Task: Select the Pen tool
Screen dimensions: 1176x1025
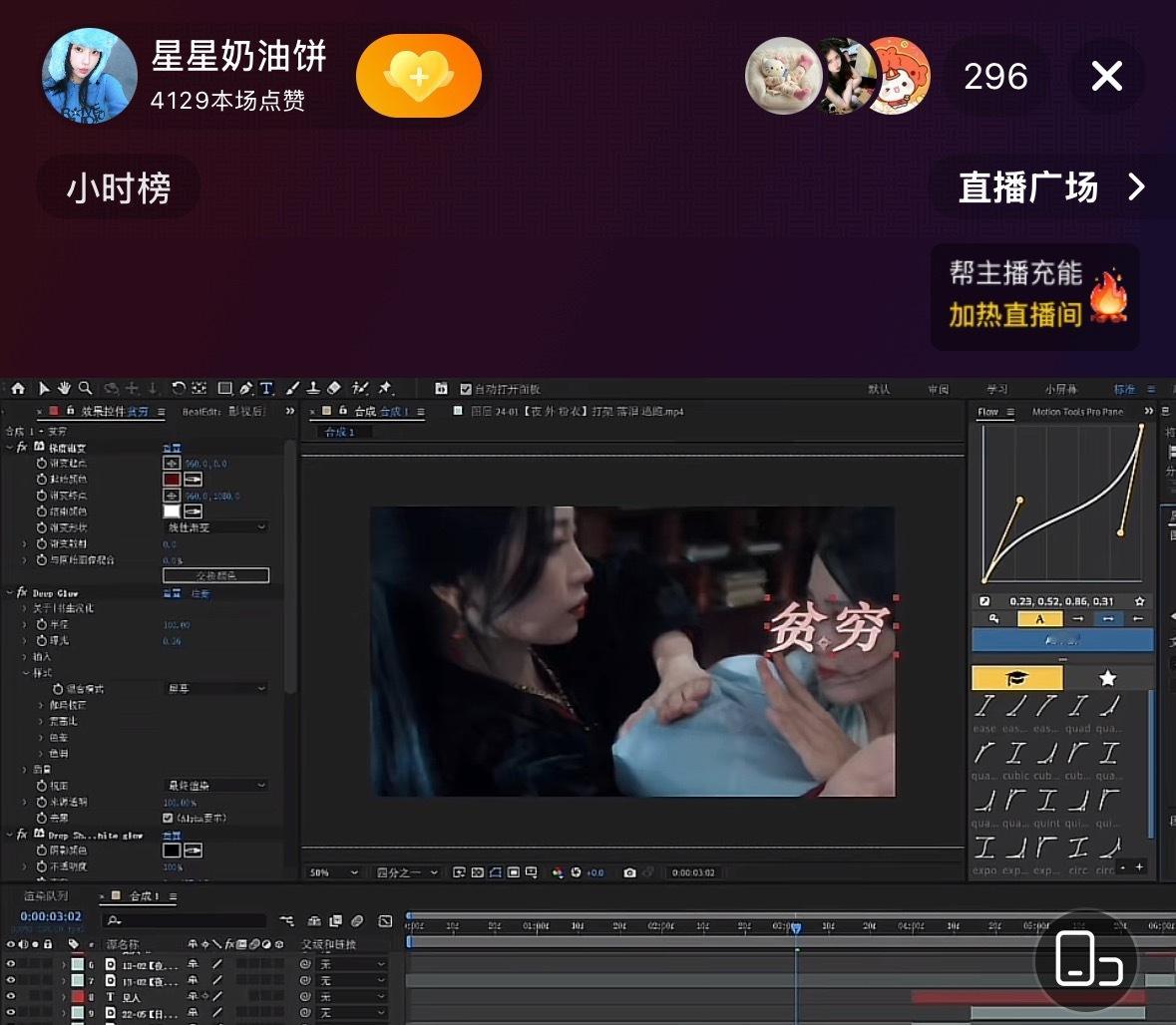Action: pyautogui.click(x=246, y=389)
